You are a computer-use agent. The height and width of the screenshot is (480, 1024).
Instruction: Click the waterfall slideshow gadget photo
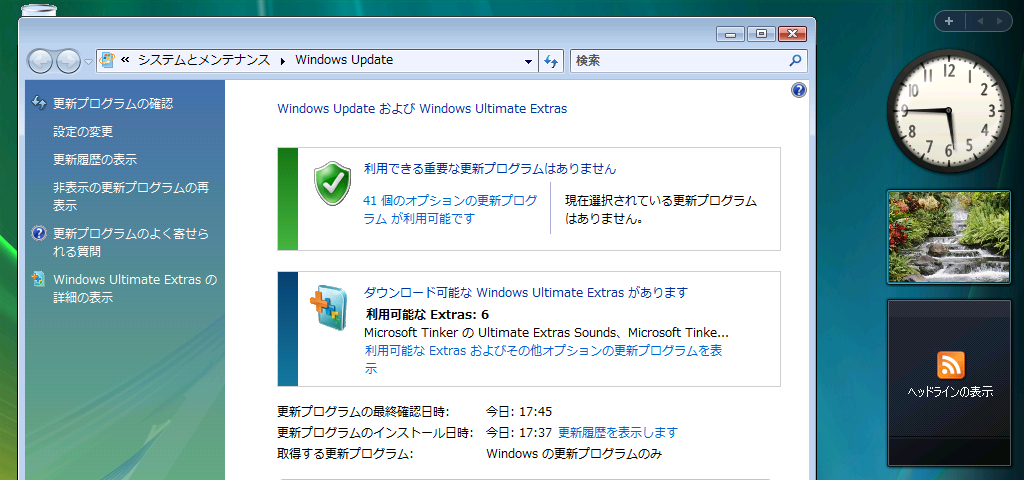click(x=948, y=236)
